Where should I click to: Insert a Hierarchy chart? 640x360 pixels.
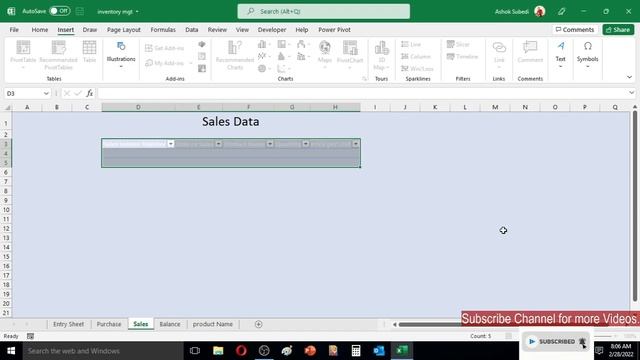283,44
